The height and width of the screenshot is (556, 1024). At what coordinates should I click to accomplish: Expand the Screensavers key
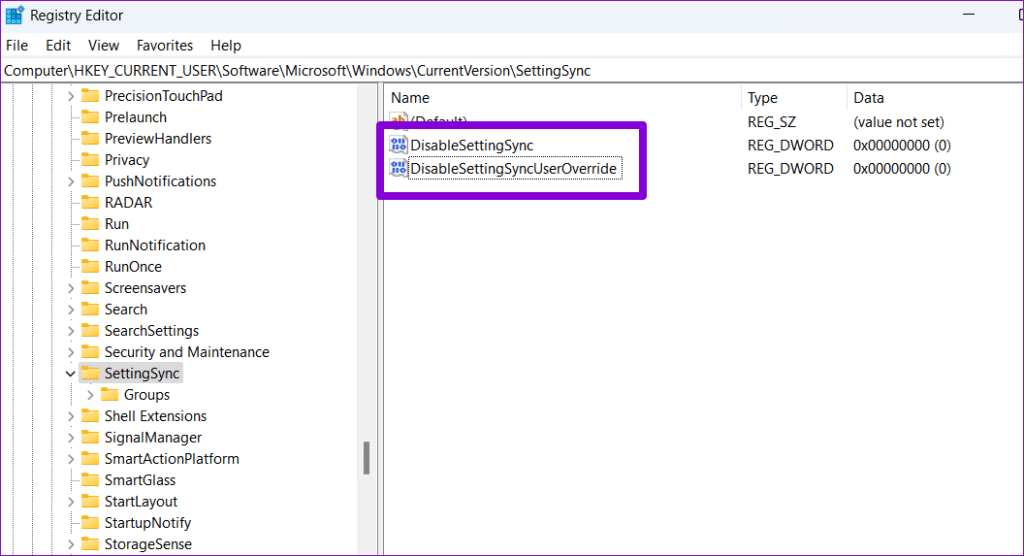pos(71,288)
